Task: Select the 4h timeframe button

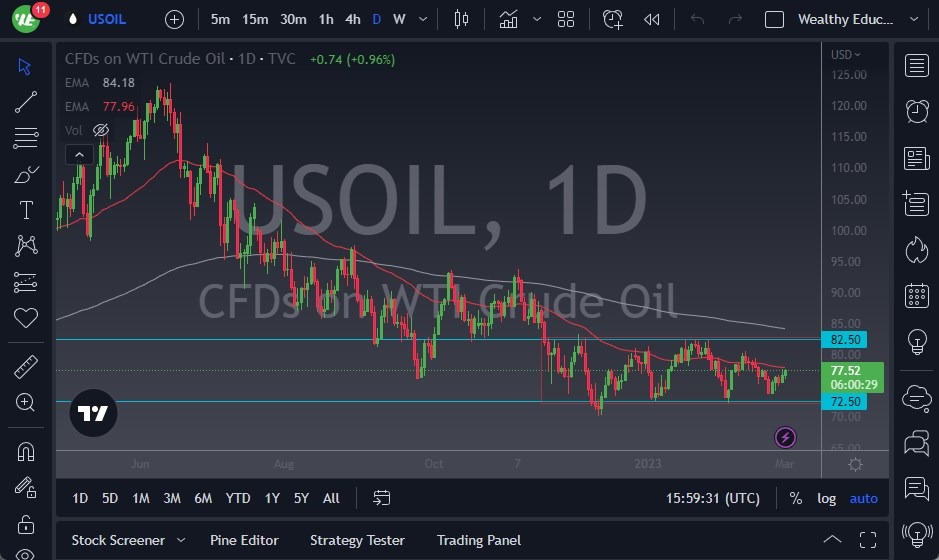Action: (x=352, y=19)
